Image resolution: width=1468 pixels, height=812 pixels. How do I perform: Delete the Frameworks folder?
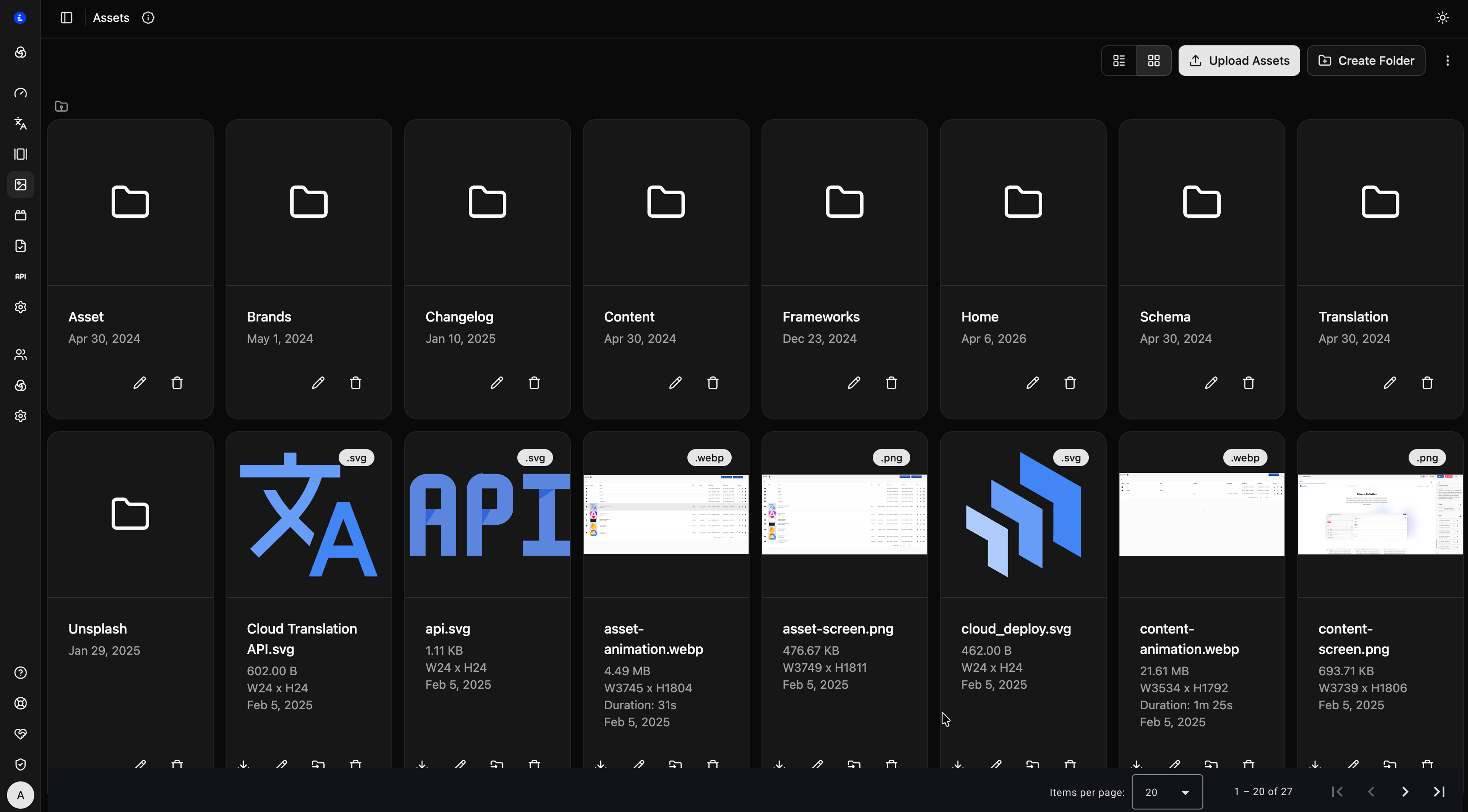pos(892,382)
